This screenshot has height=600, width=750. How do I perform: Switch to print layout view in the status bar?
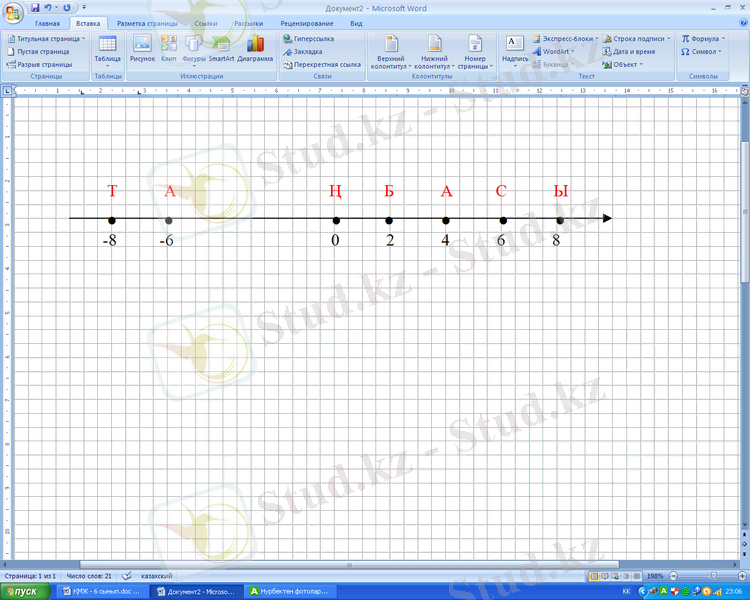[x=595, y=577]
